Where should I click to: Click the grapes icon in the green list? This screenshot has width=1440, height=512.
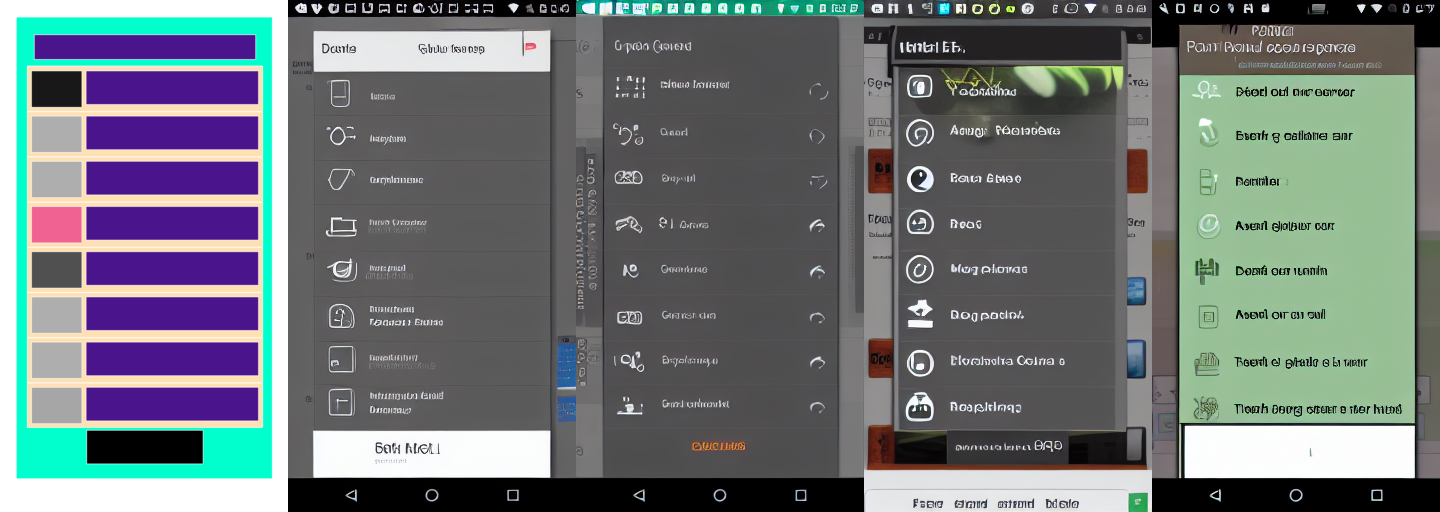pyautogui.click(x=1207, y=408)
